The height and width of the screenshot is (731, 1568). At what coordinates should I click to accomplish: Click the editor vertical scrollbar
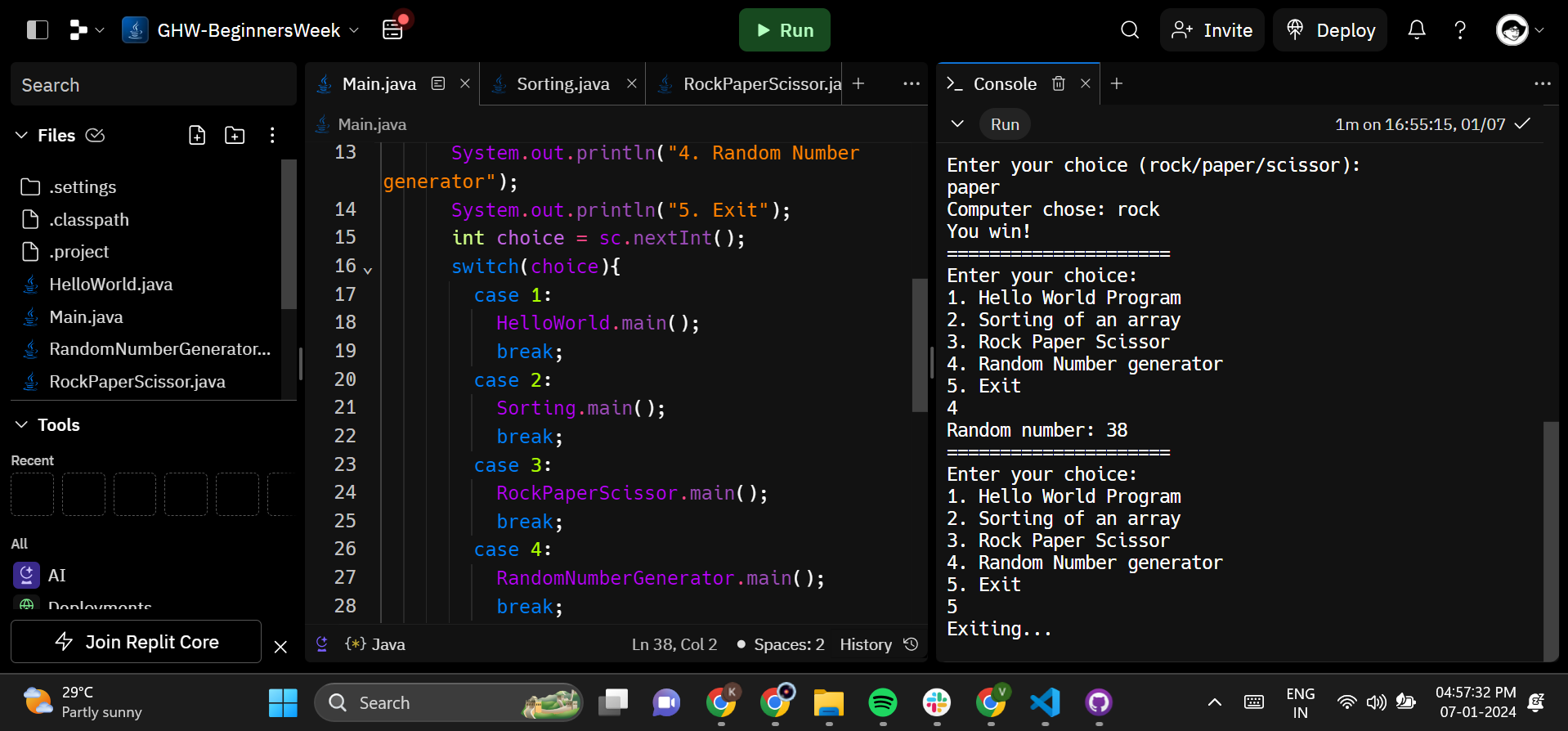pos(920,345)
